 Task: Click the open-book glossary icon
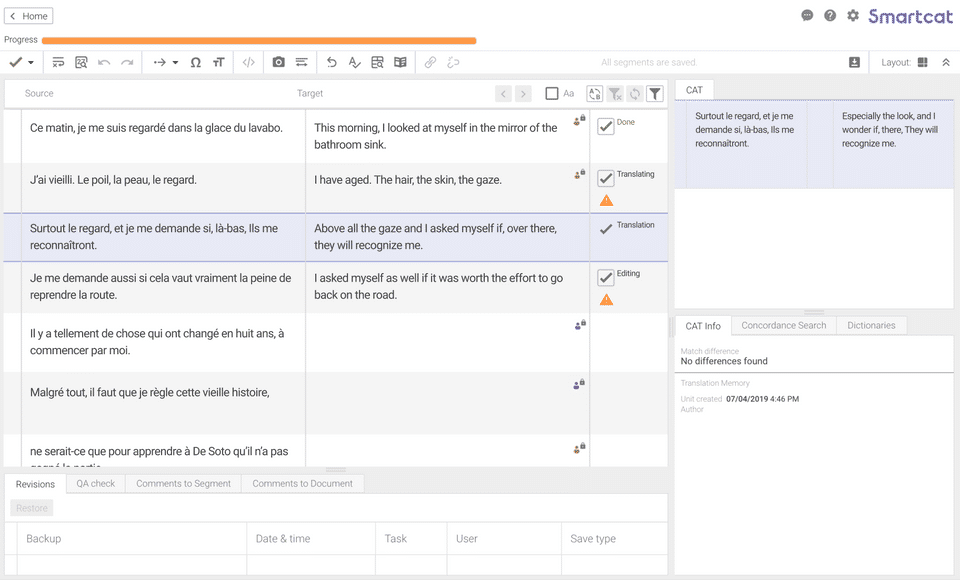(x=400, y=62)
